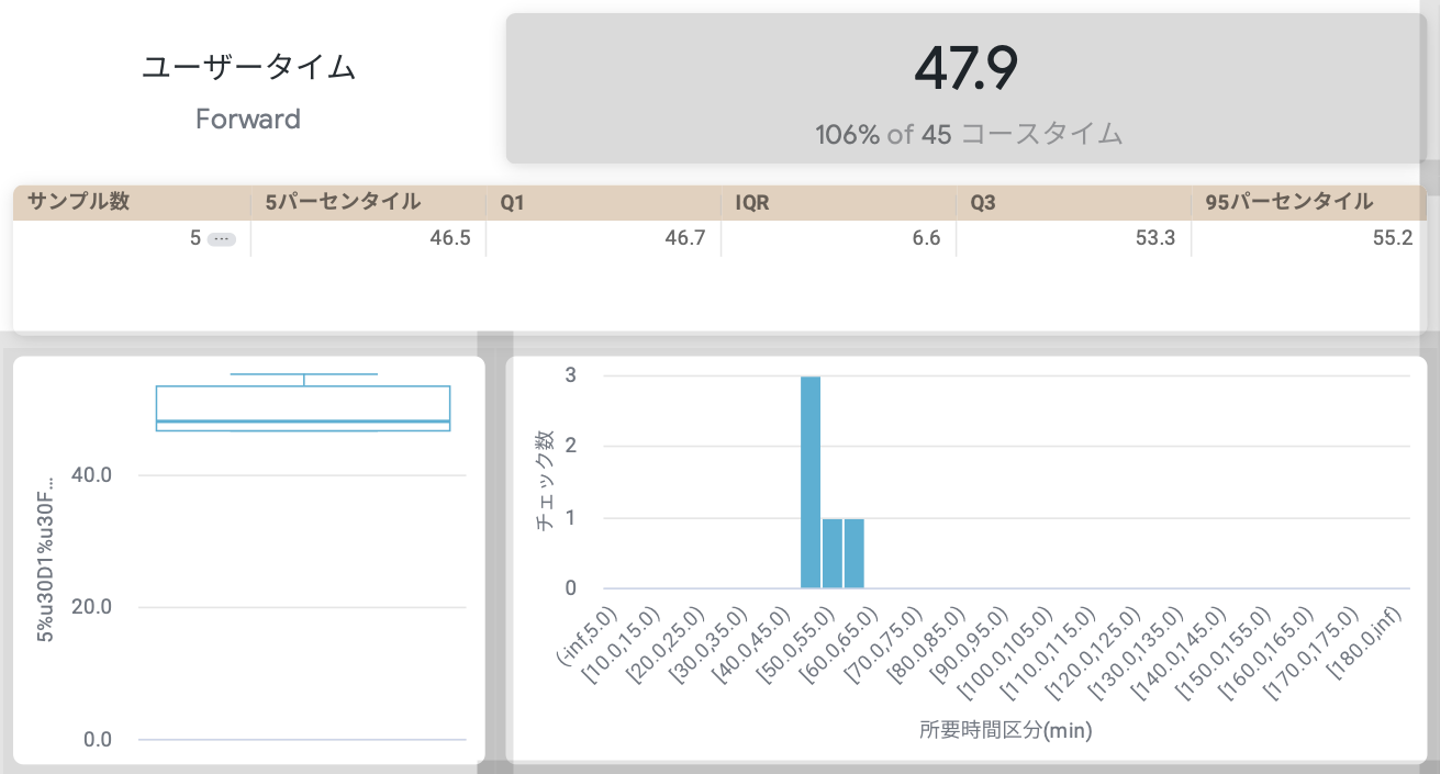Screen dimensions: 1440x774
Task: Select the tallest histogram bar with count 3
Action: pyautogui.click(x=811, y=482)
